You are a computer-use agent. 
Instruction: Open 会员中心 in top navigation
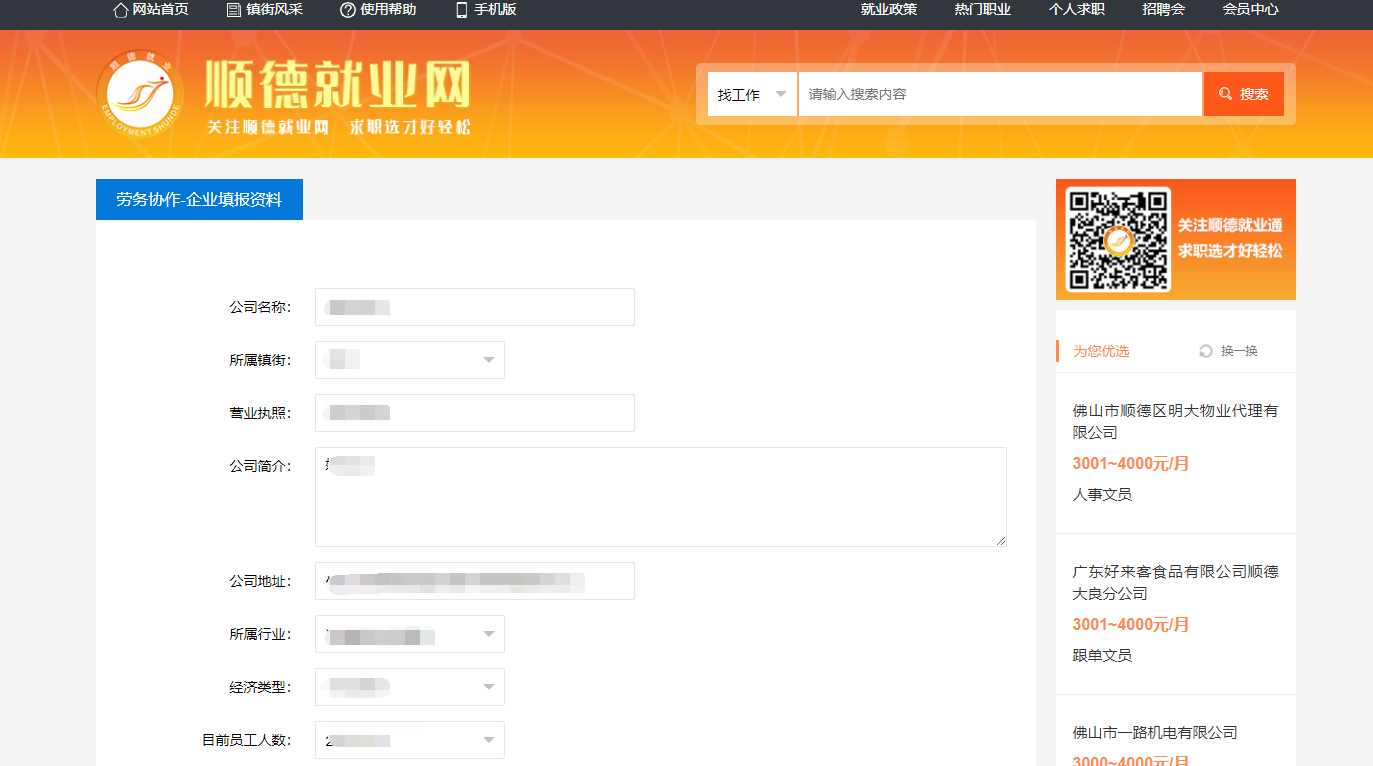coord(1250,10)
